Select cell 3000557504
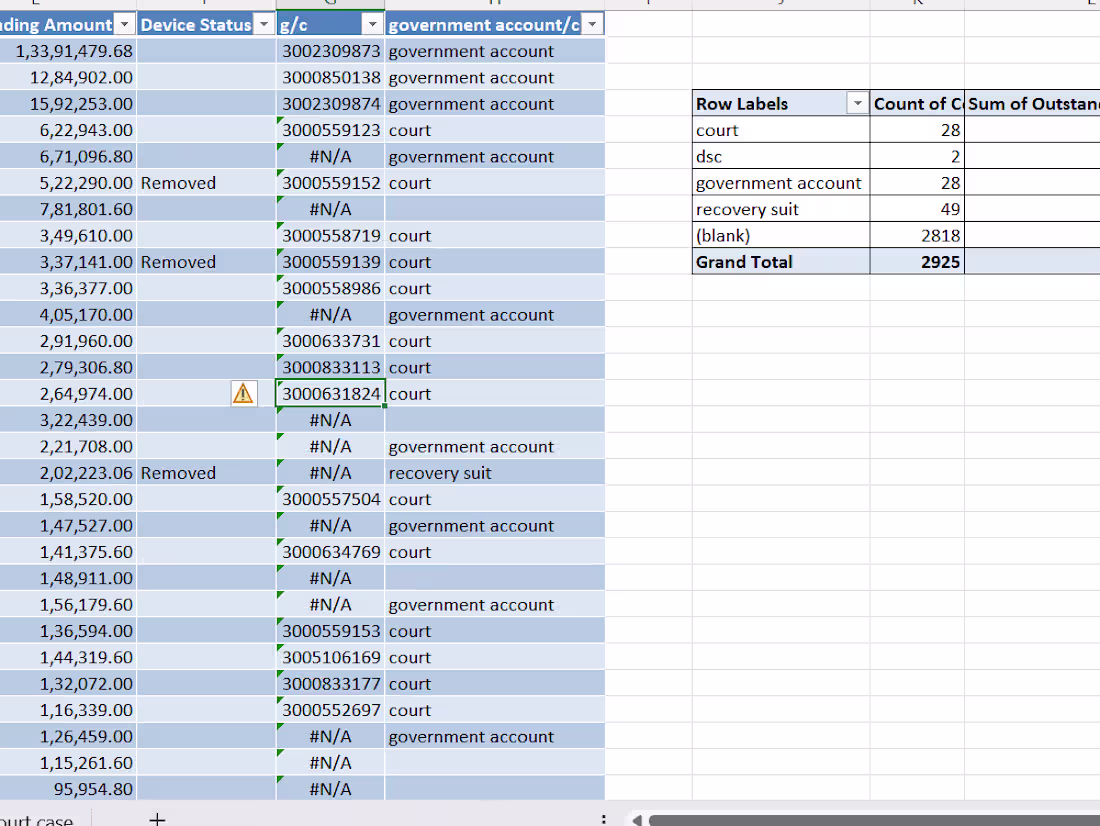The width and height of the screenshot is (1100, 826). point(330,499)
